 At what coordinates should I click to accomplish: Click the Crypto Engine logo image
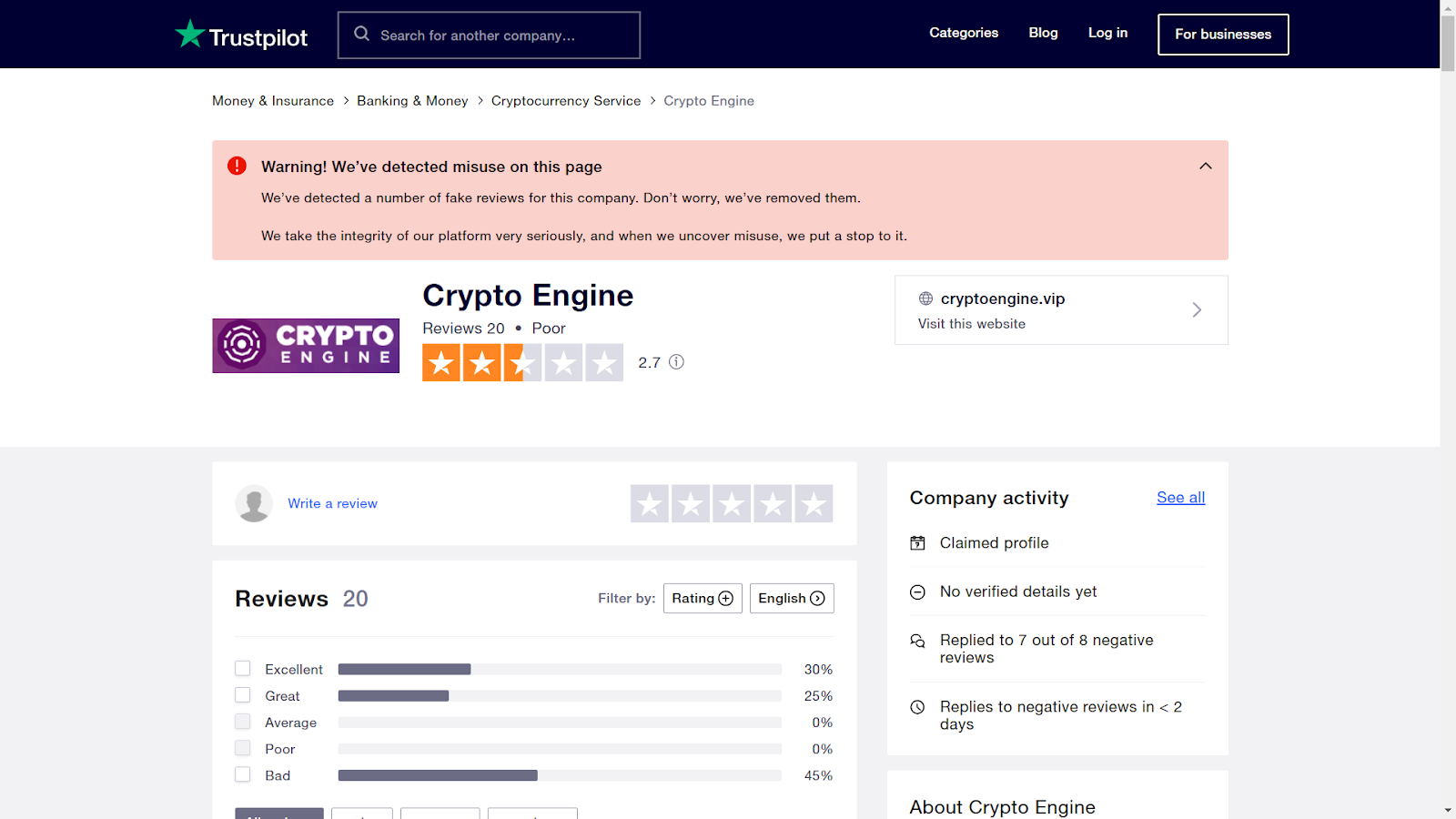coord(306,346)
